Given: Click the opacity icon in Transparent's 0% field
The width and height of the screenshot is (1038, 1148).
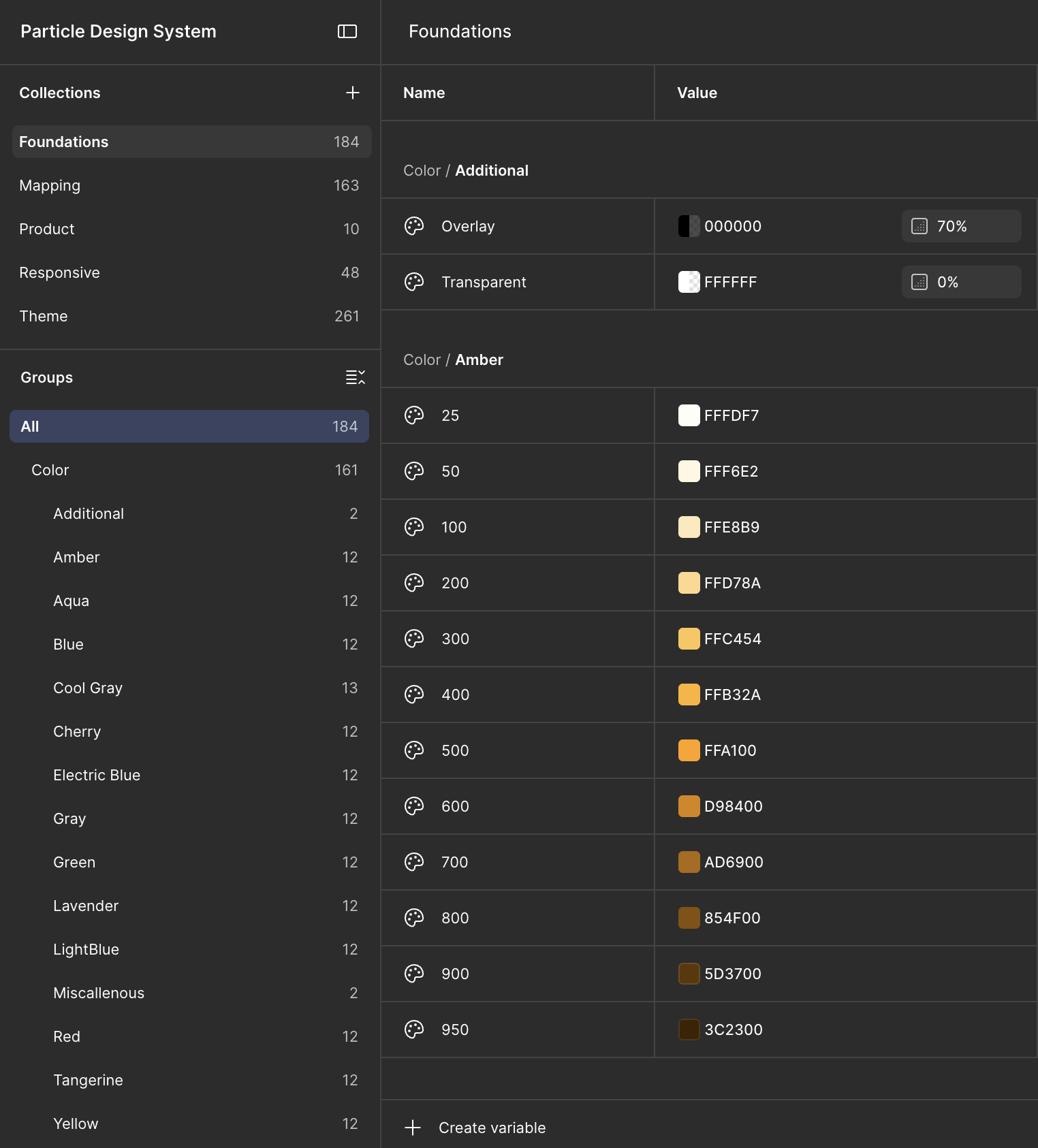Looking at the screenshot, I should (919, 282).
